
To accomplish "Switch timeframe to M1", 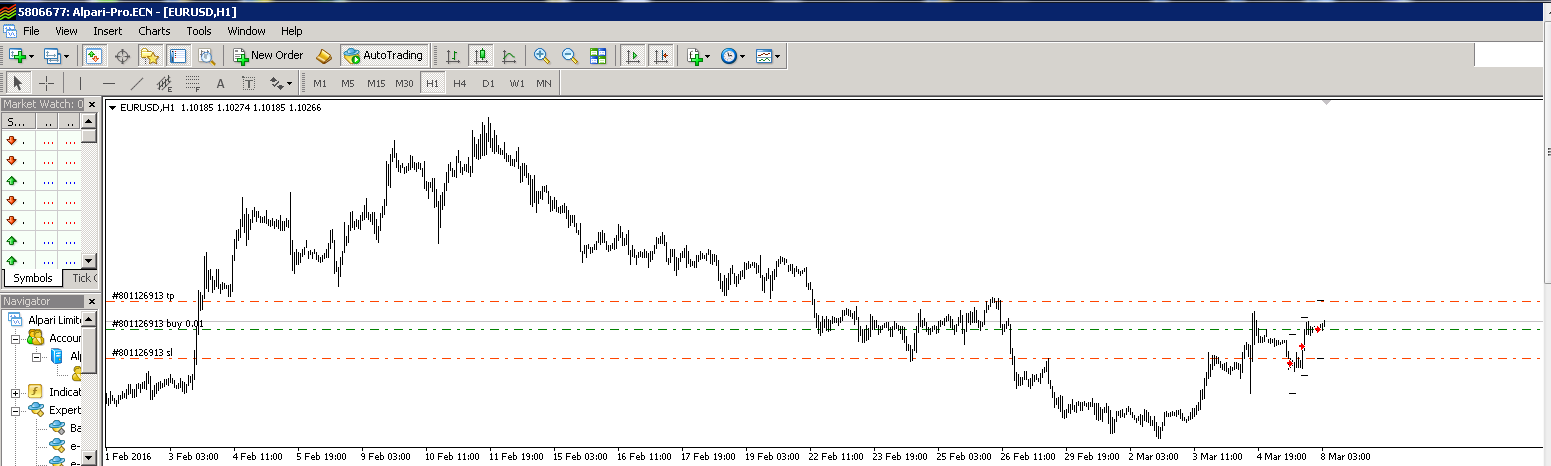I will [x=320, y=83].
